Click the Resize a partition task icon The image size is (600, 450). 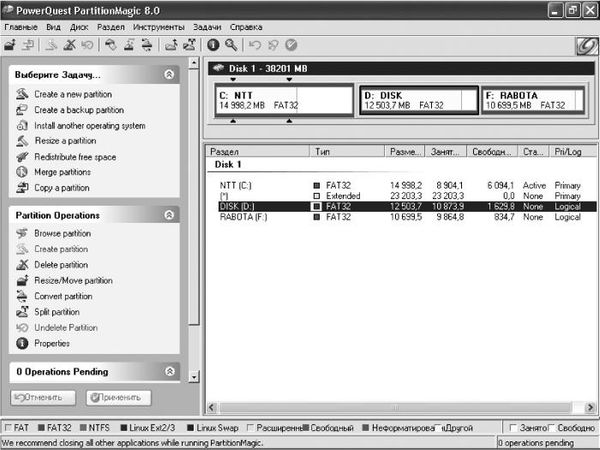click(24, 141)
